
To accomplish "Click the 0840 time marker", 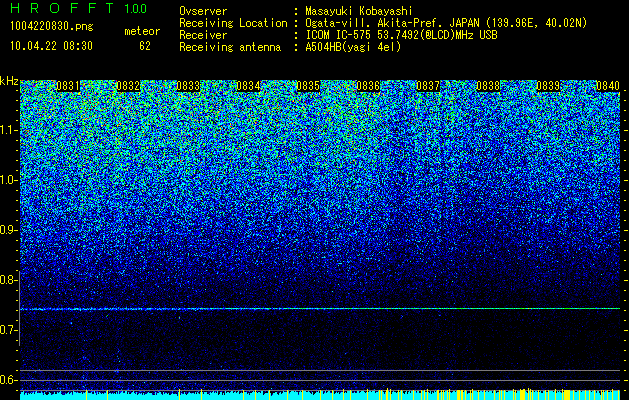I will click(608, 86).
